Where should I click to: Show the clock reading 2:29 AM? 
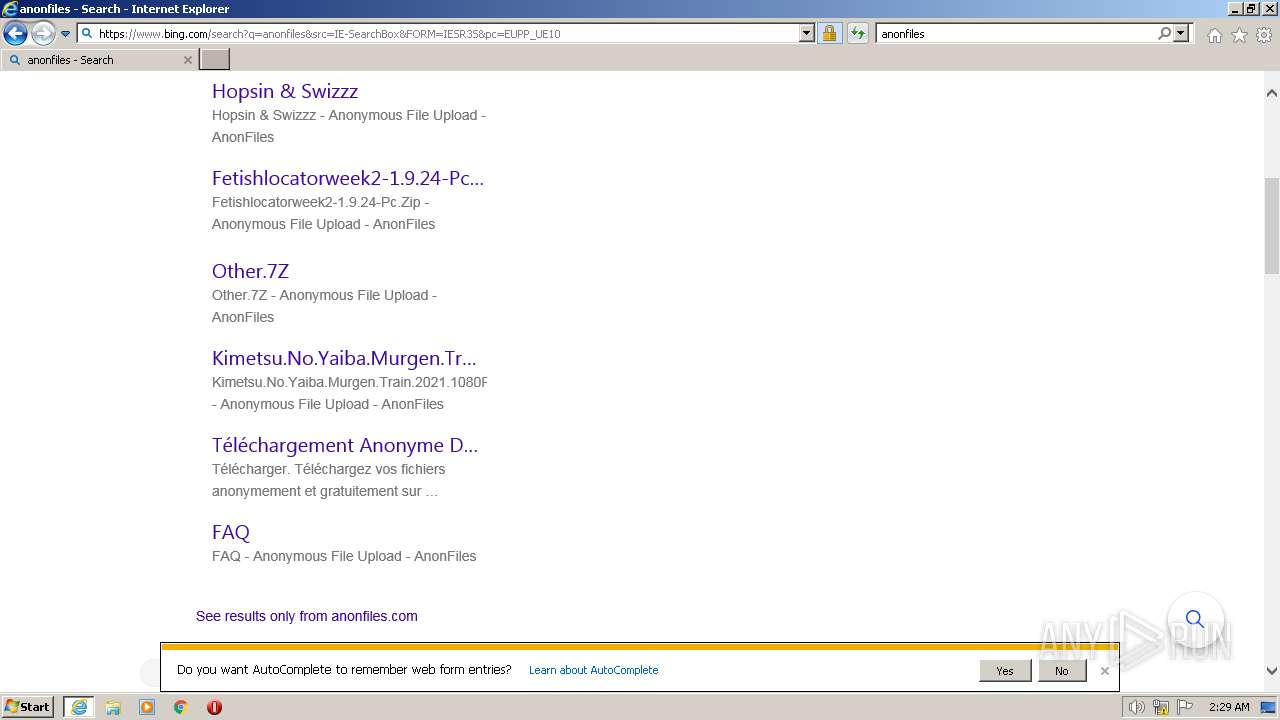1229,707
